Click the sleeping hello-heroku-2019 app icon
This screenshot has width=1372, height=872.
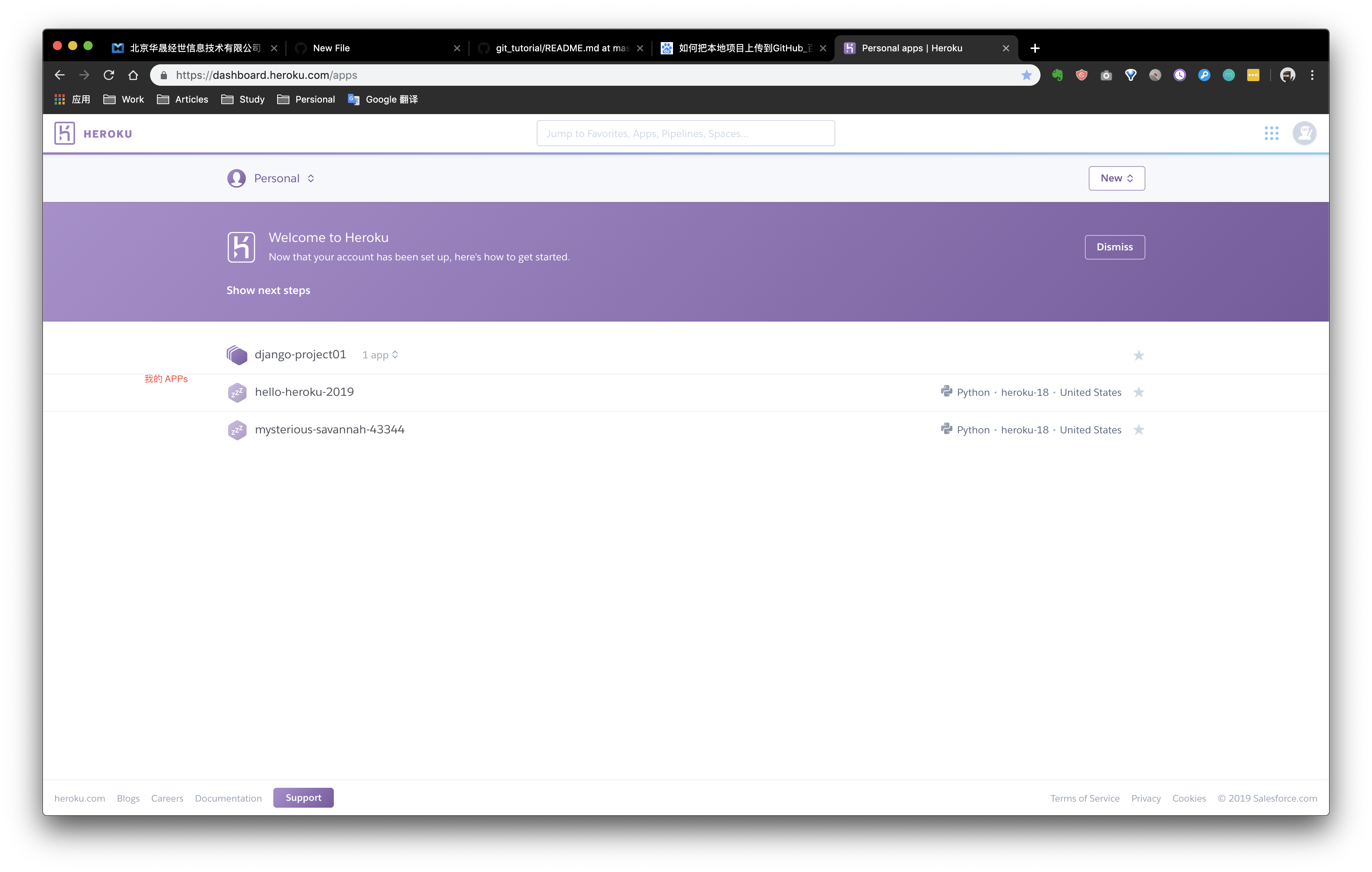click(x=237, y=392)
